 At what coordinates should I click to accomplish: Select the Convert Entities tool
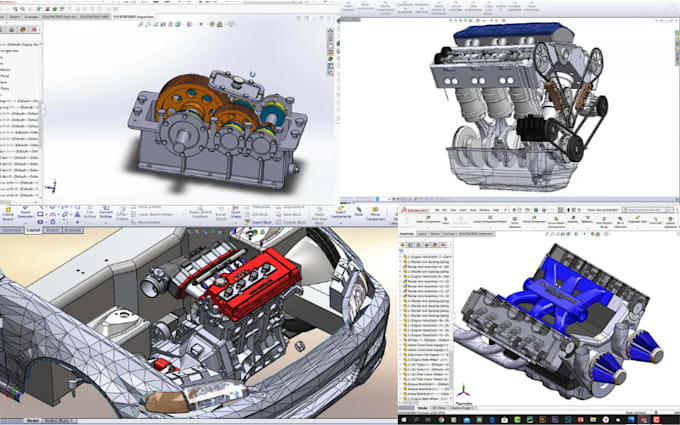pos(106,213)
